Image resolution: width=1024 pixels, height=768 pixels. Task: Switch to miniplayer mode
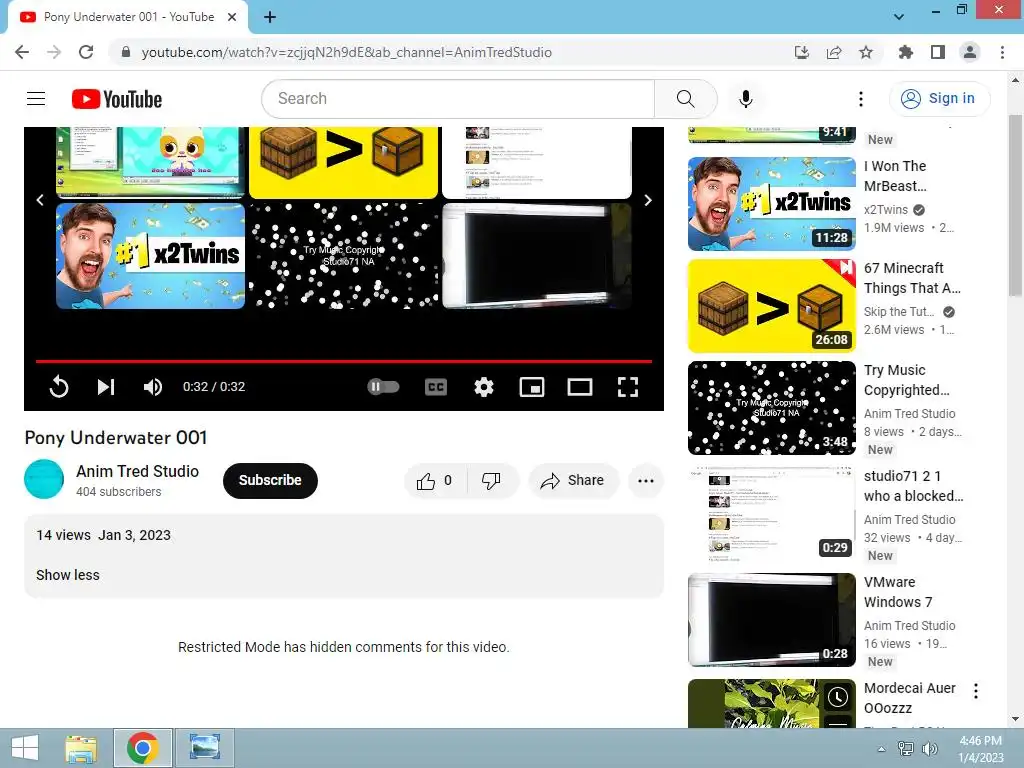pos(532,387)
